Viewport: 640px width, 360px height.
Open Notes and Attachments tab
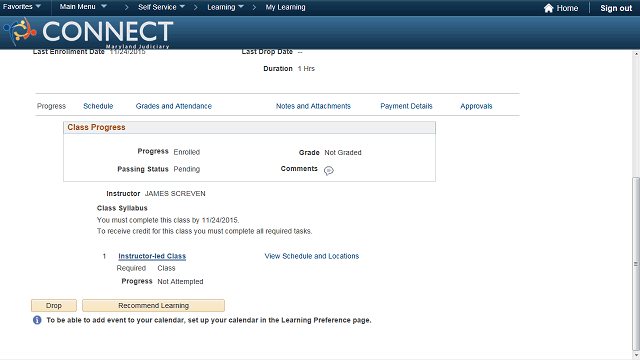313,106
